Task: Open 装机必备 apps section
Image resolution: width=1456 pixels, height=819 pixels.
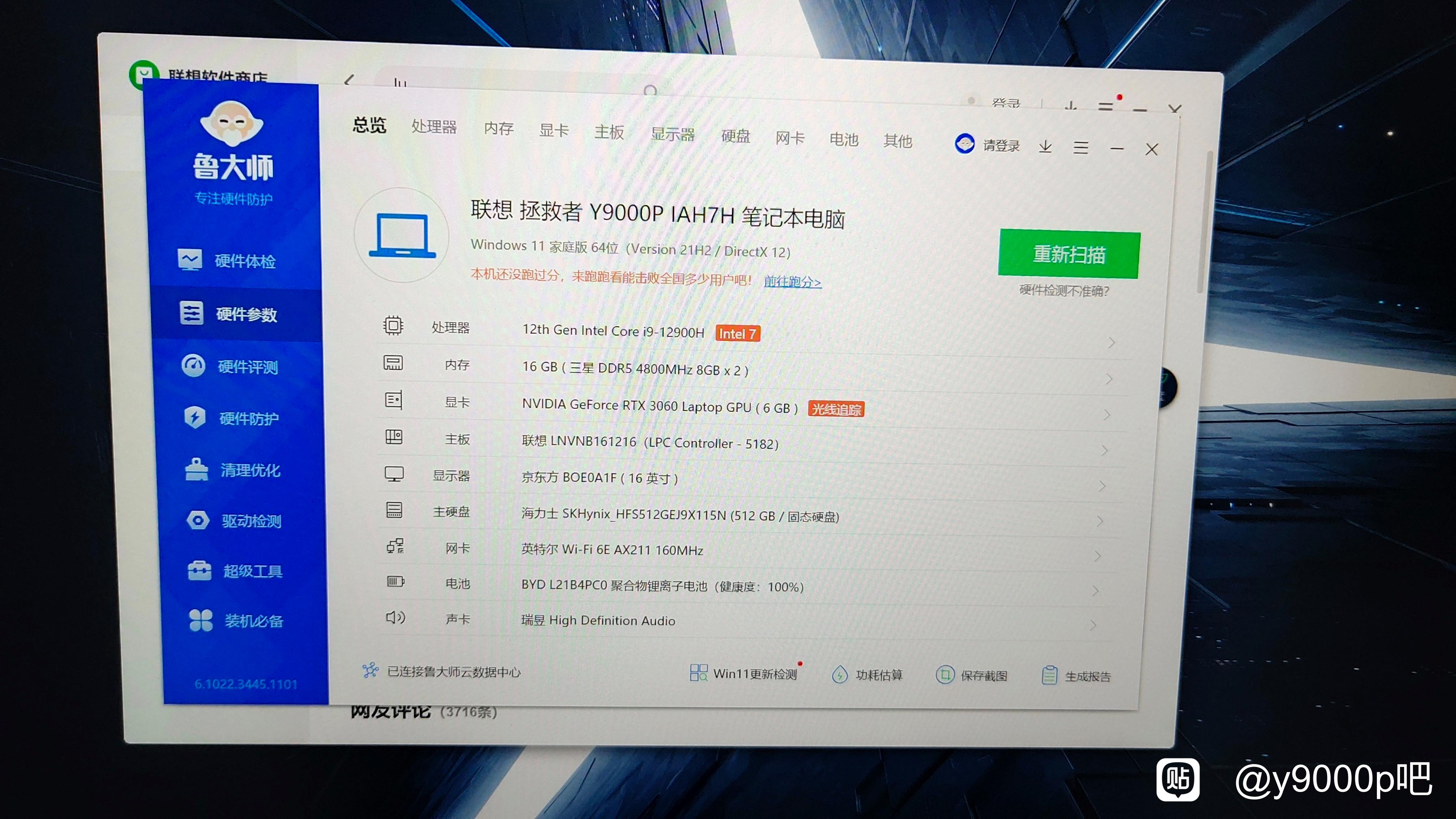Action: [236, 621]
